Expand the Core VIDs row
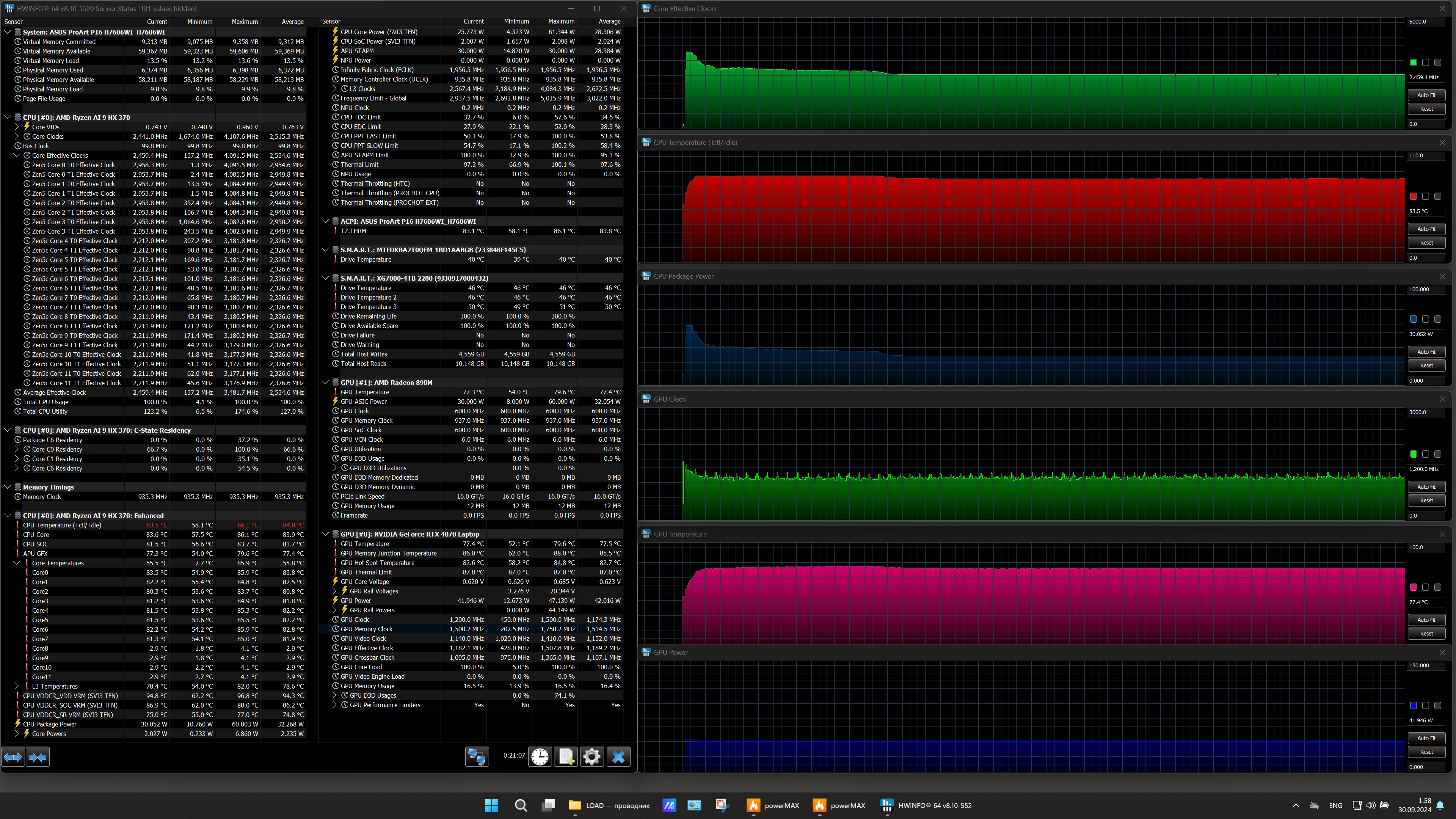1456x819 pixels. tap(17, 127)
